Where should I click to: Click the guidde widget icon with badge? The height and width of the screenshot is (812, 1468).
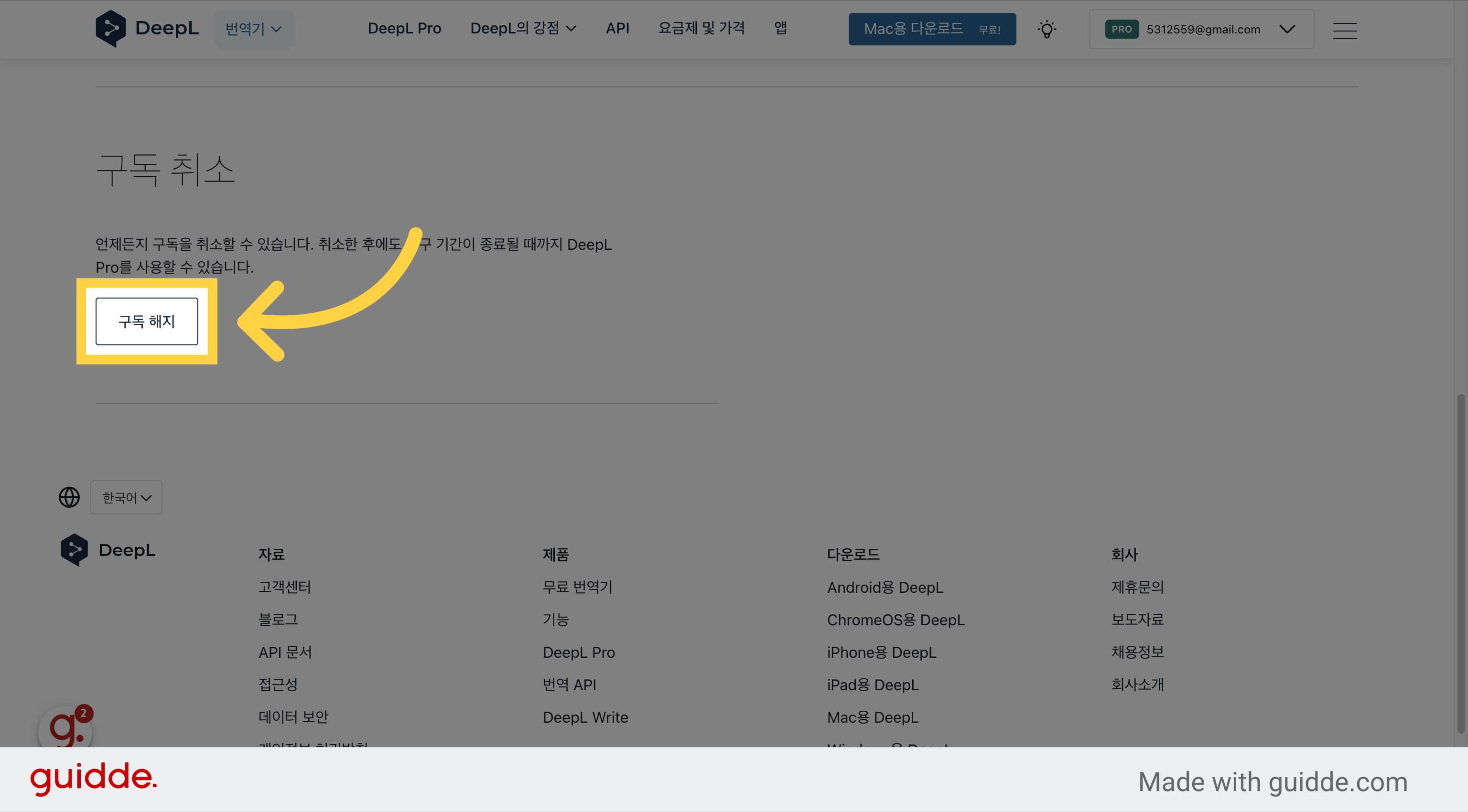[x=66, y=727]
